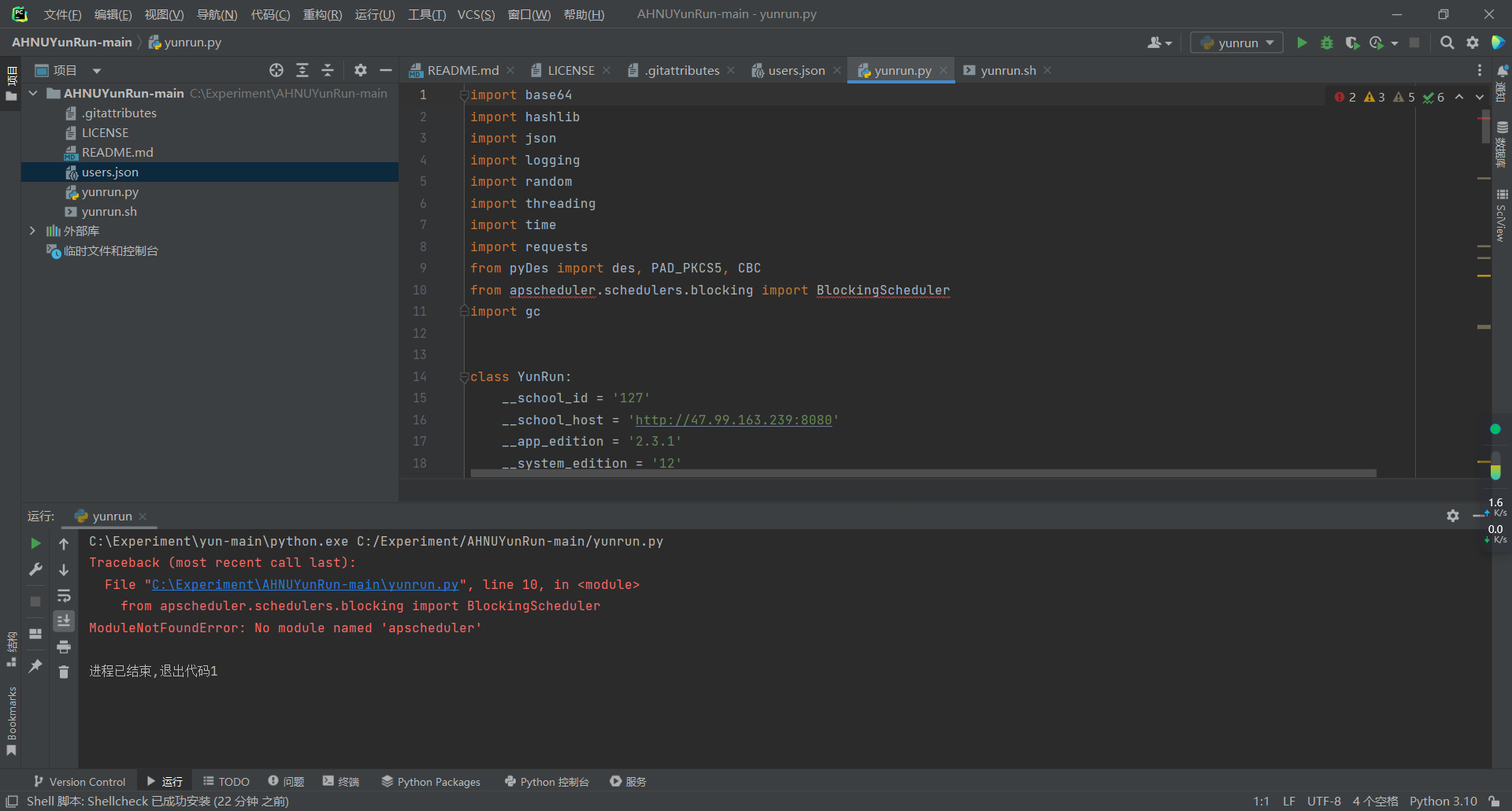This screenshot has width=1512, height=811.
Task: Collapse the AHNUYunRun-main project node
Action: point(32,93)
